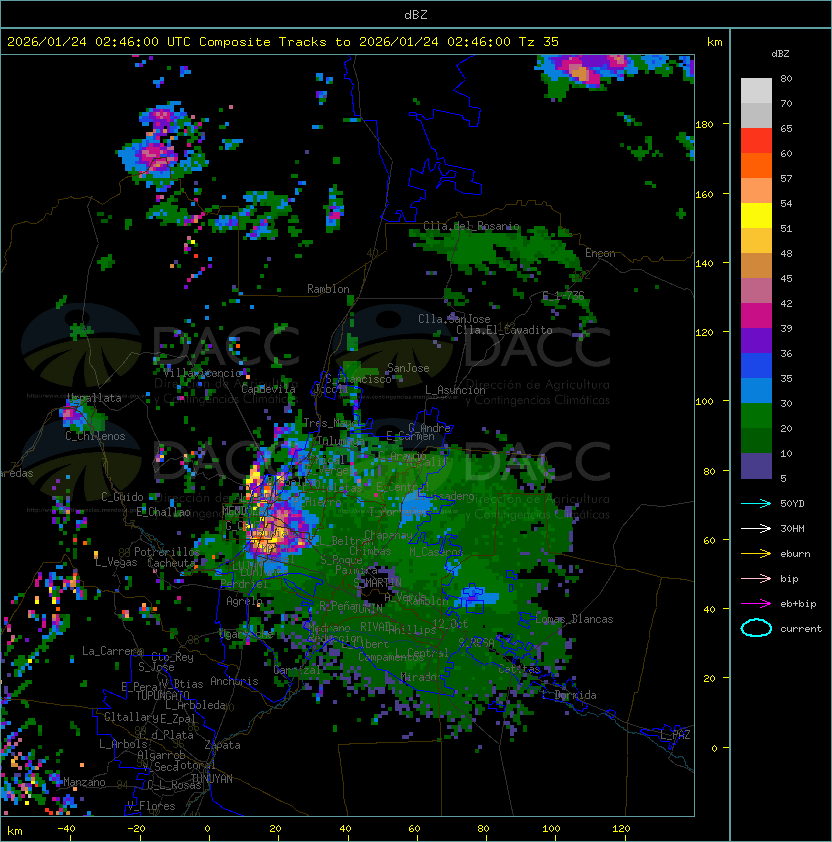Screen dimensions: 832x842
Task: Click the 'Cila.El_Cavadito' map label
Action: pyautogui.click(x=504, y=330)
